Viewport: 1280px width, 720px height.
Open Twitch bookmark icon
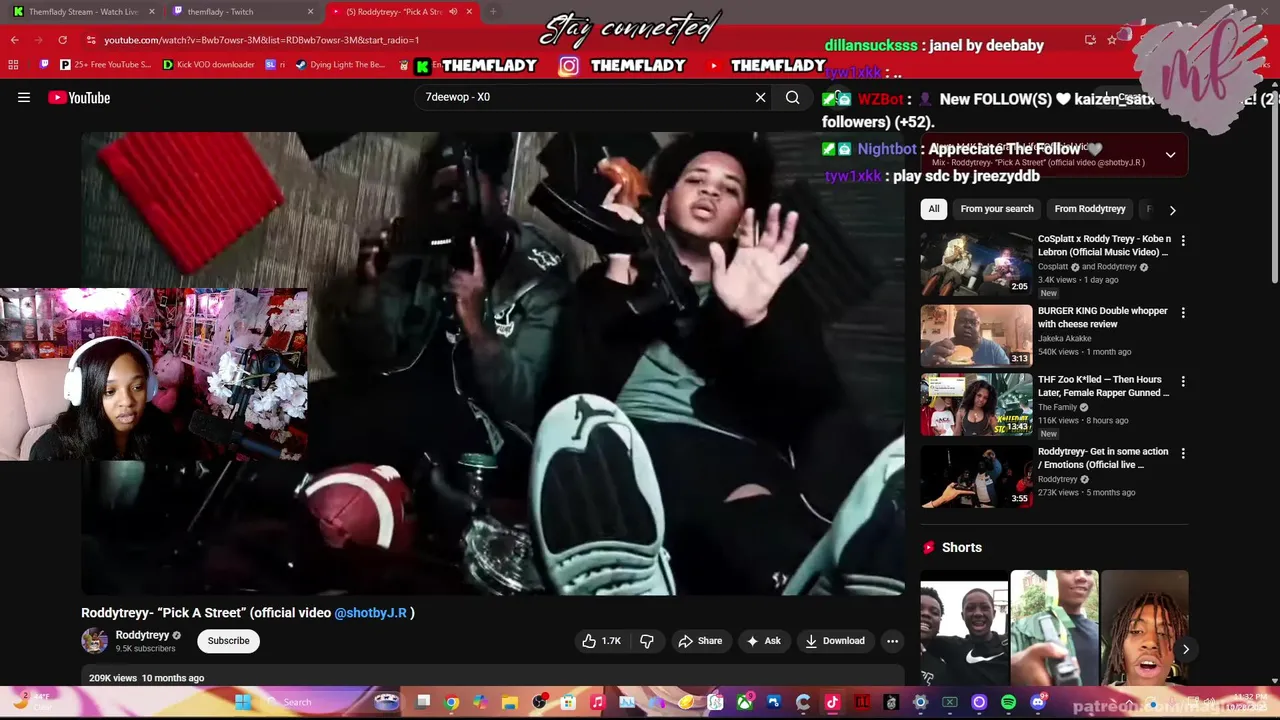(44, 65)
